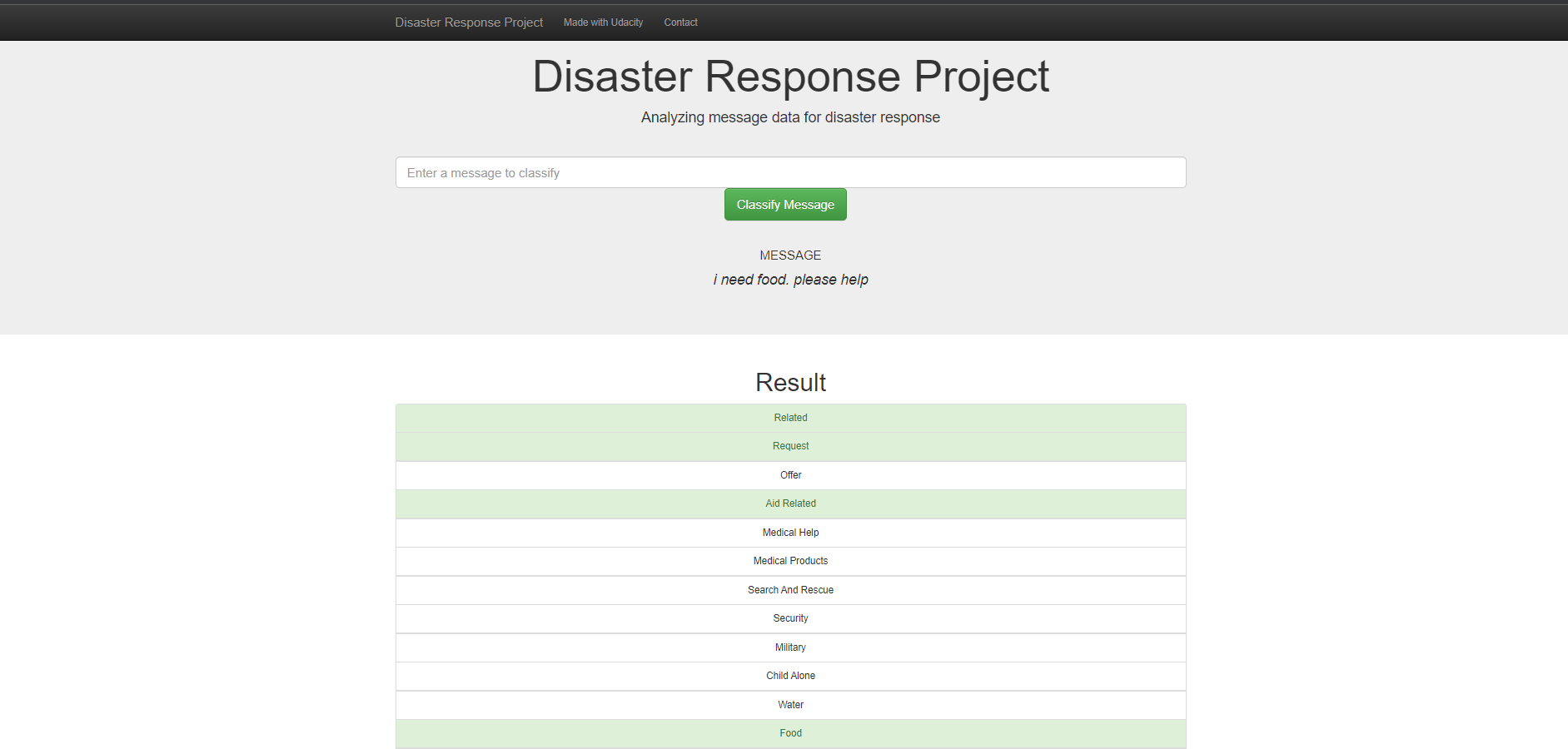This screenshot has width=1568, height=749.
Task: Click the Request result row
Action: (x=789, y=446)
